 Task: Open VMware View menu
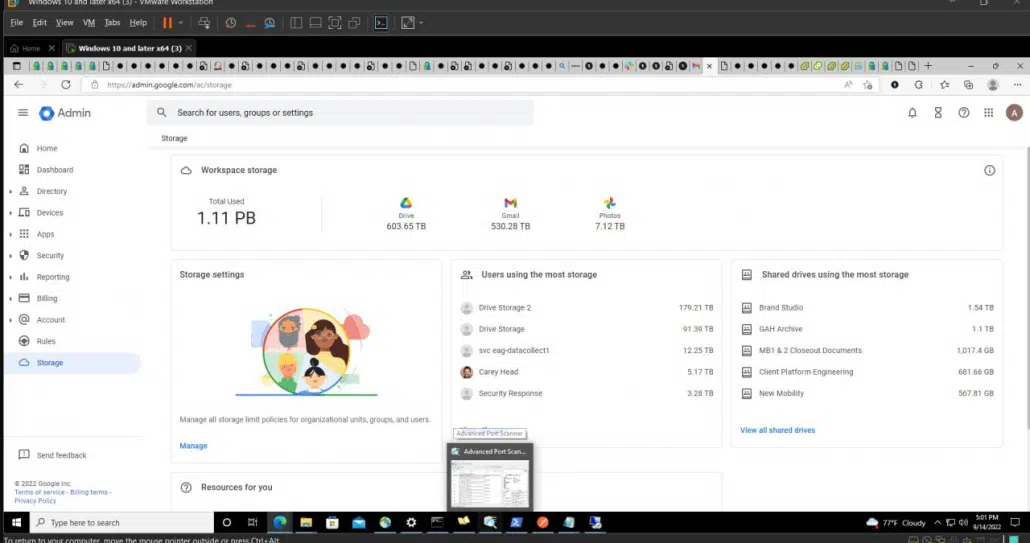(x=64, y=23)
